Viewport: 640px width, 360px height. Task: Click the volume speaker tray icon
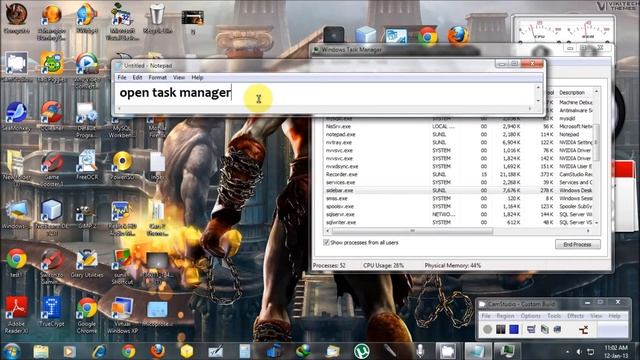[579, 351]
